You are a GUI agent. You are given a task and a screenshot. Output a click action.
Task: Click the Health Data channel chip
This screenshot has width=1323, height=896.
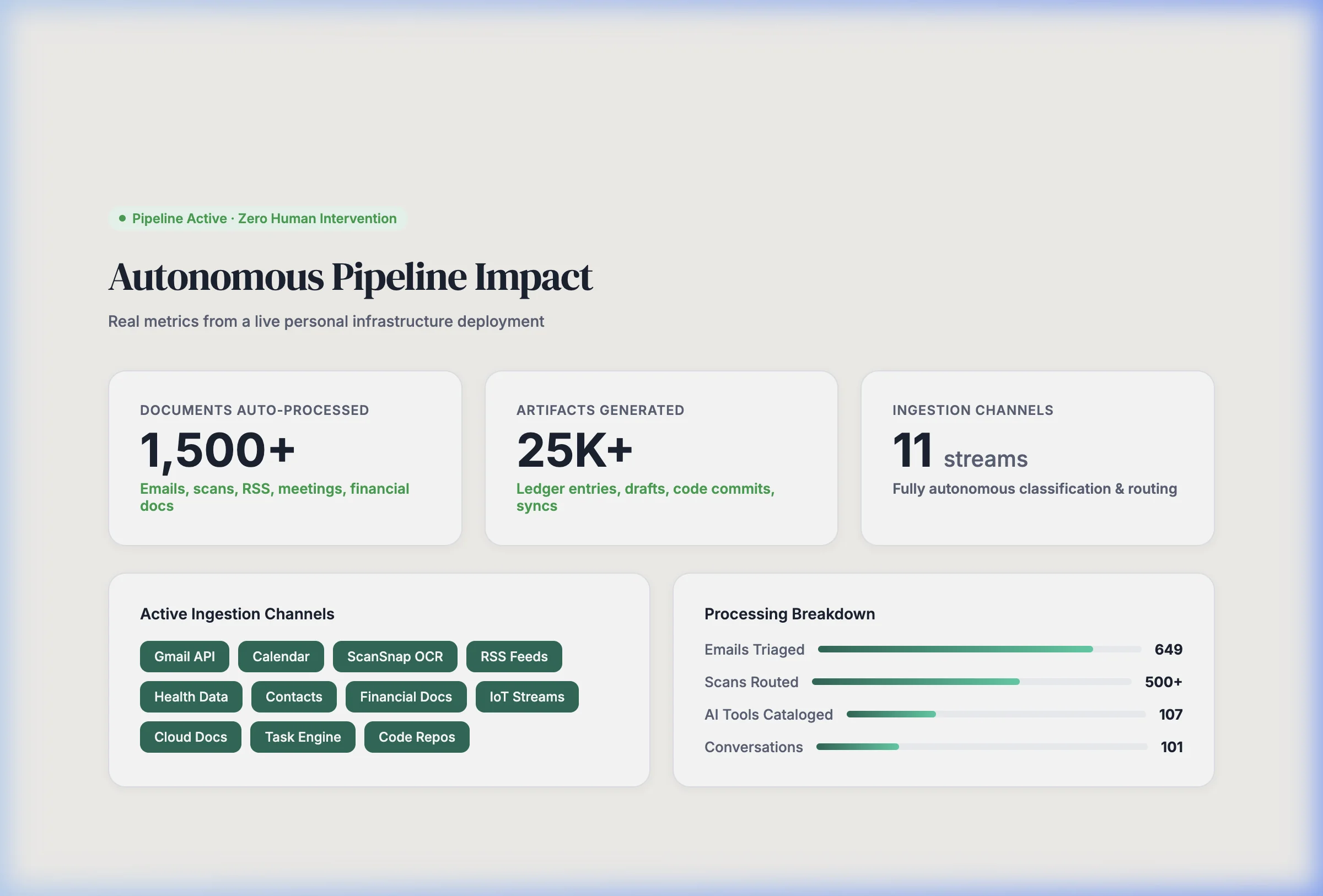(191, 697)
